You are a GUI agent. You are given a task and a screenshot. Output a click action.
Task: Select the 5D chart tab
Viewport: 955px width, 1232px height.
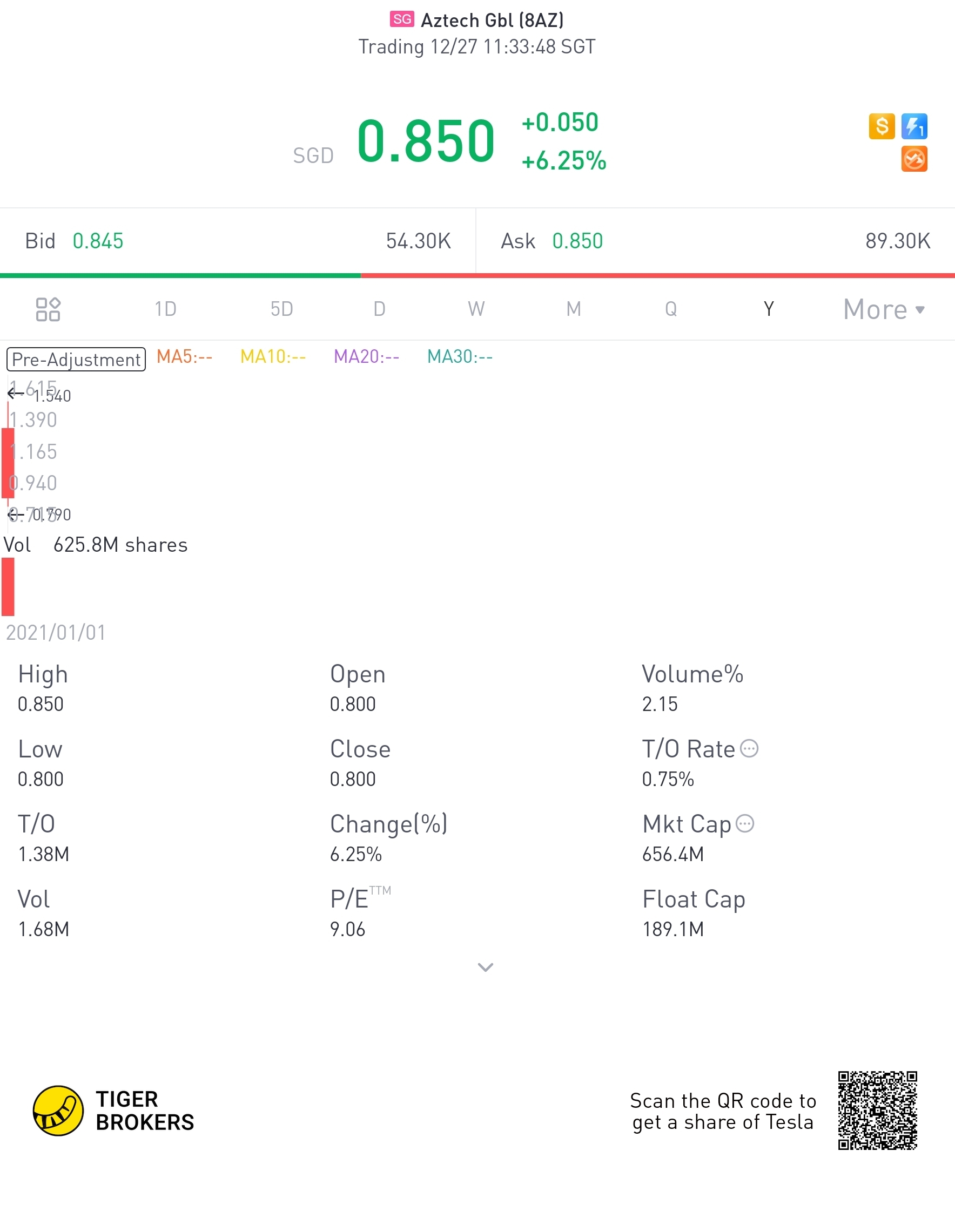coord(281,309)
